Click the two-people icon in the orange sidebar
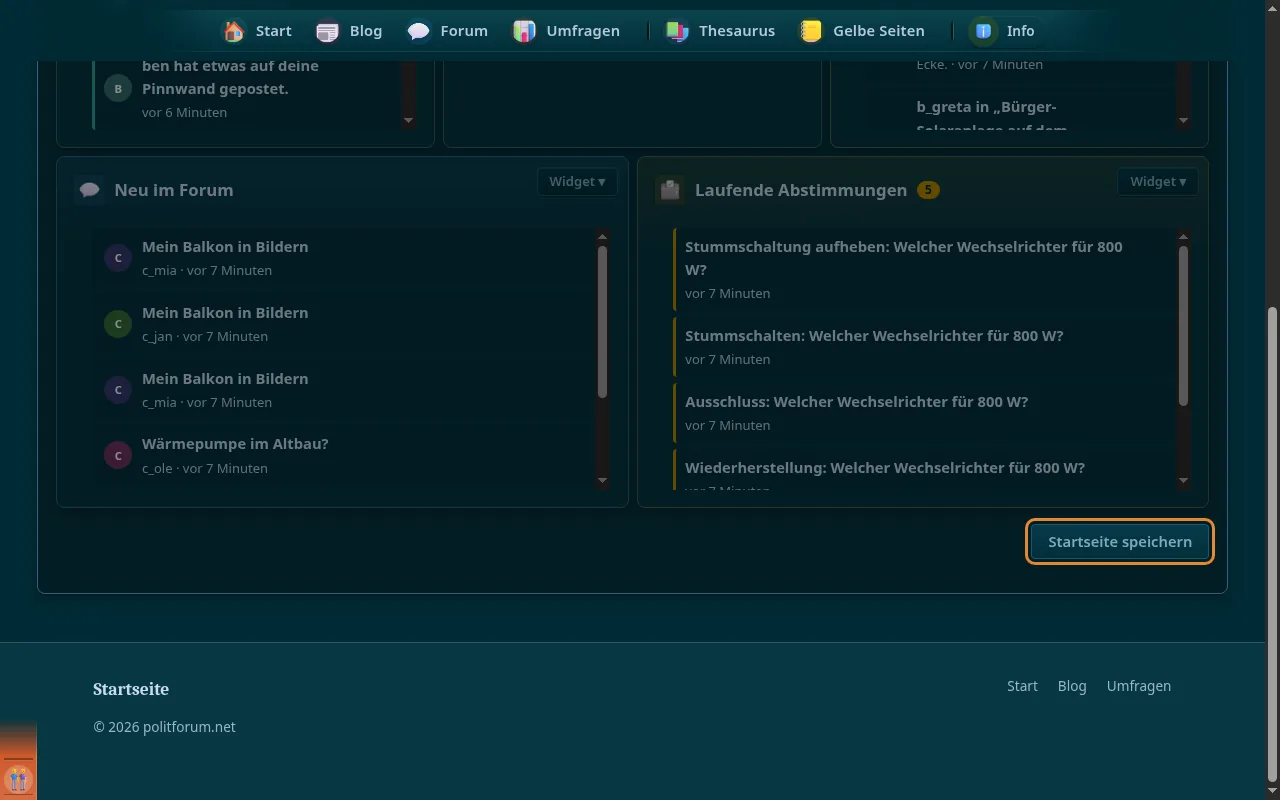Screen dimensions: 1280x800 tap(18, 779)
